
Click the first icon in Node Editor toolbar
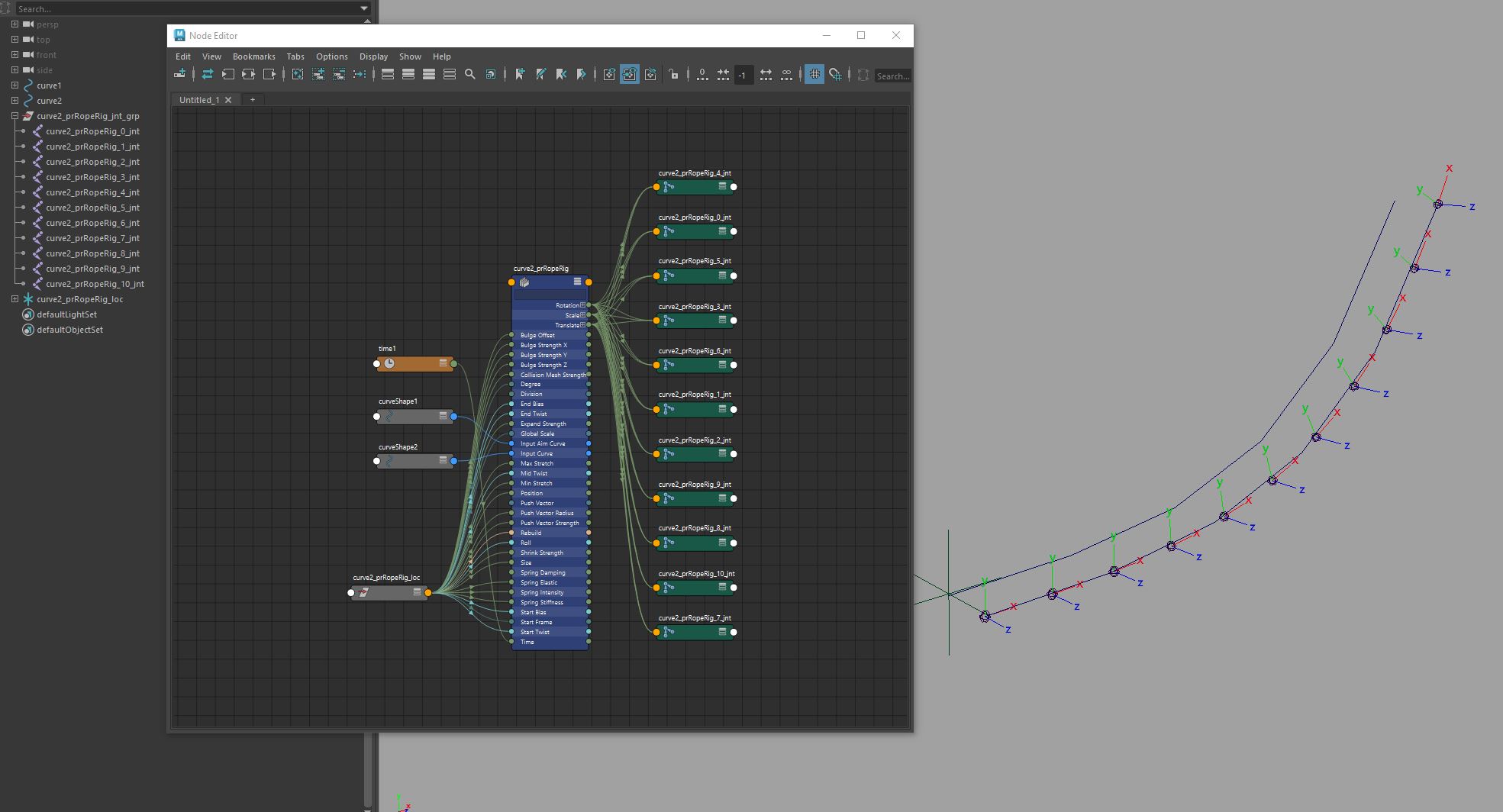(180, 74)
